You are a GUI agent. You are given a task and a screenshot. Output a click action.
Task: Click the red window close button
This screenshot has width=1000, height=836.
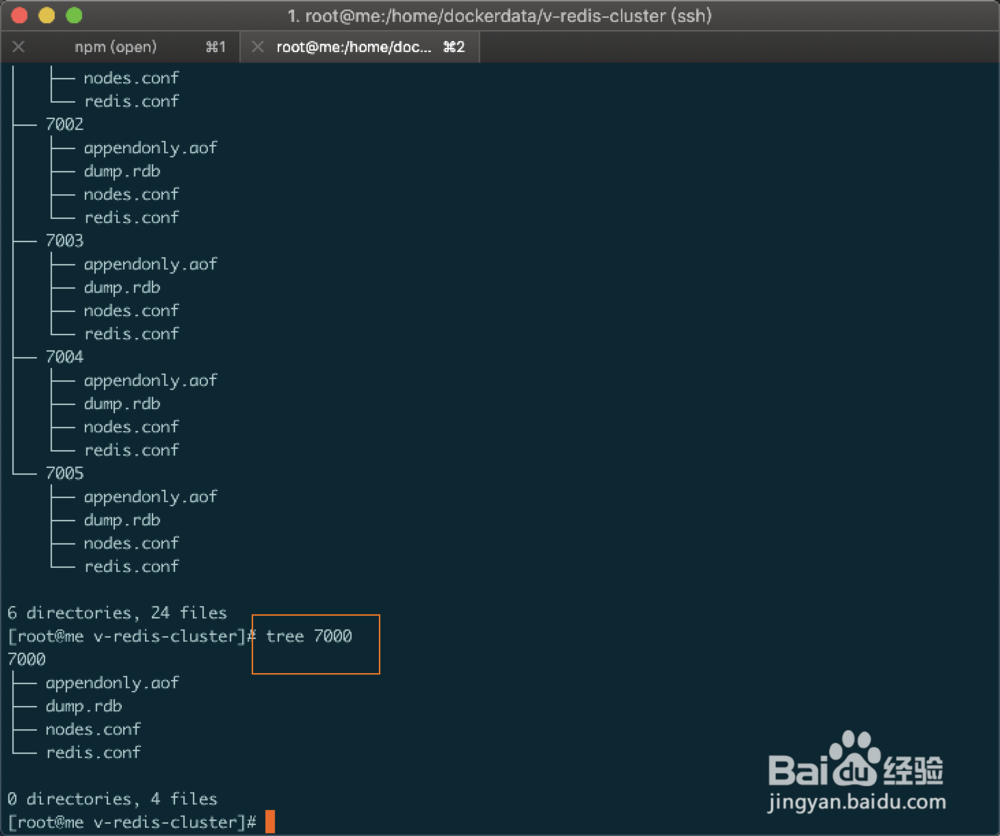tap(19, 15)
